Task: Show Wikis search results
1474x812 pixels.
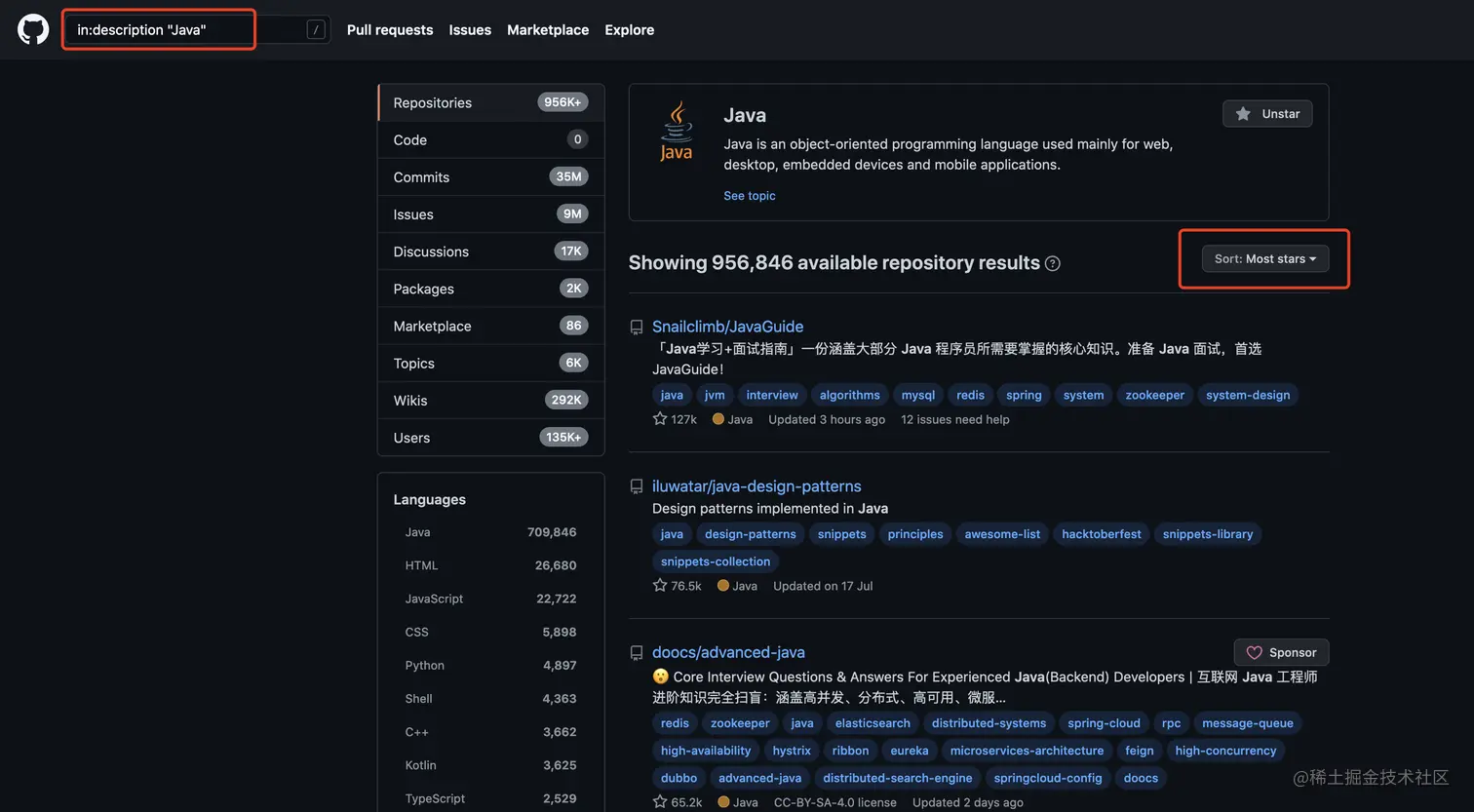Action: click(410, 401)
